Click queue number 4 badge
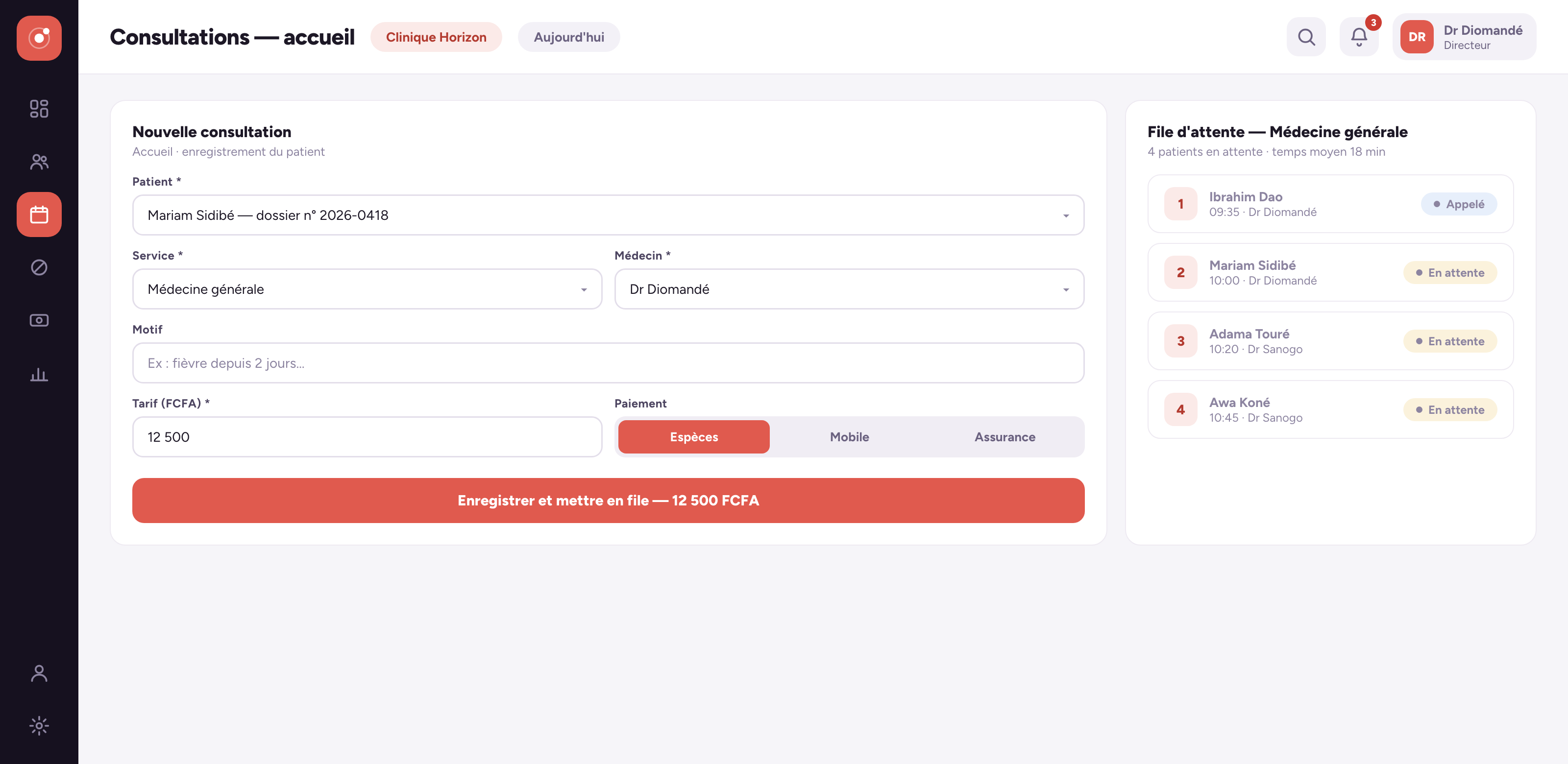1568x764 pixels. pyautogui.click(x=1180, y=409)
